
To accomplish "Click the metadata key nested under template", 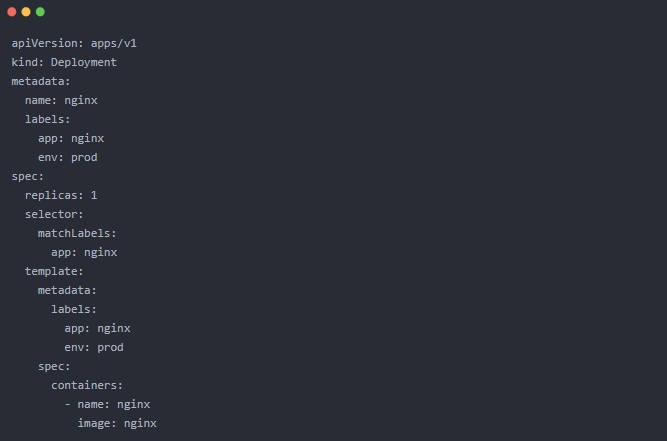I will 67,290.
